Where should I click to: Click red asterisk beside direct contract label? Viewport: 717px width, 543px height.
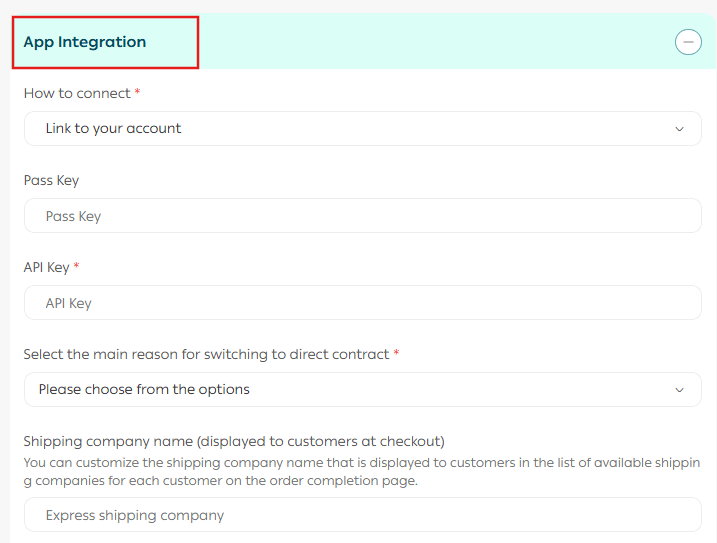tap(396, 354)
